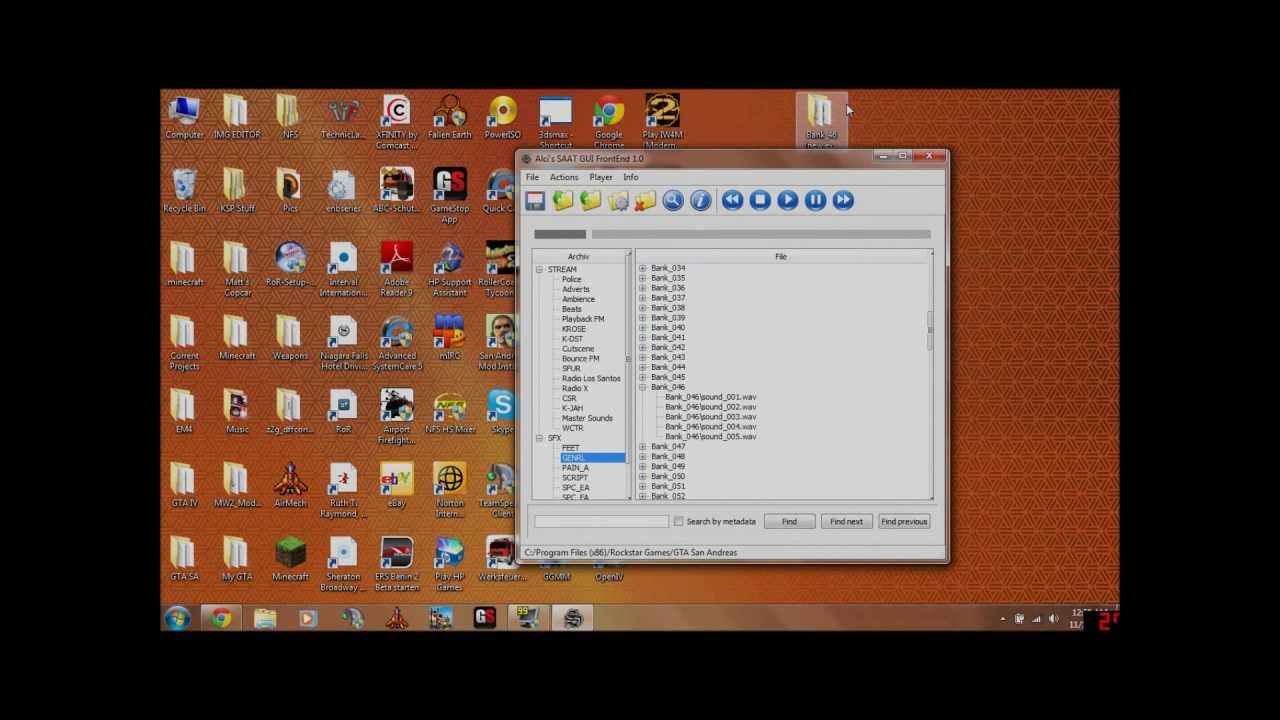Collapse the SFX tree node
The image size is (1280, 720).
click(539, 438)
